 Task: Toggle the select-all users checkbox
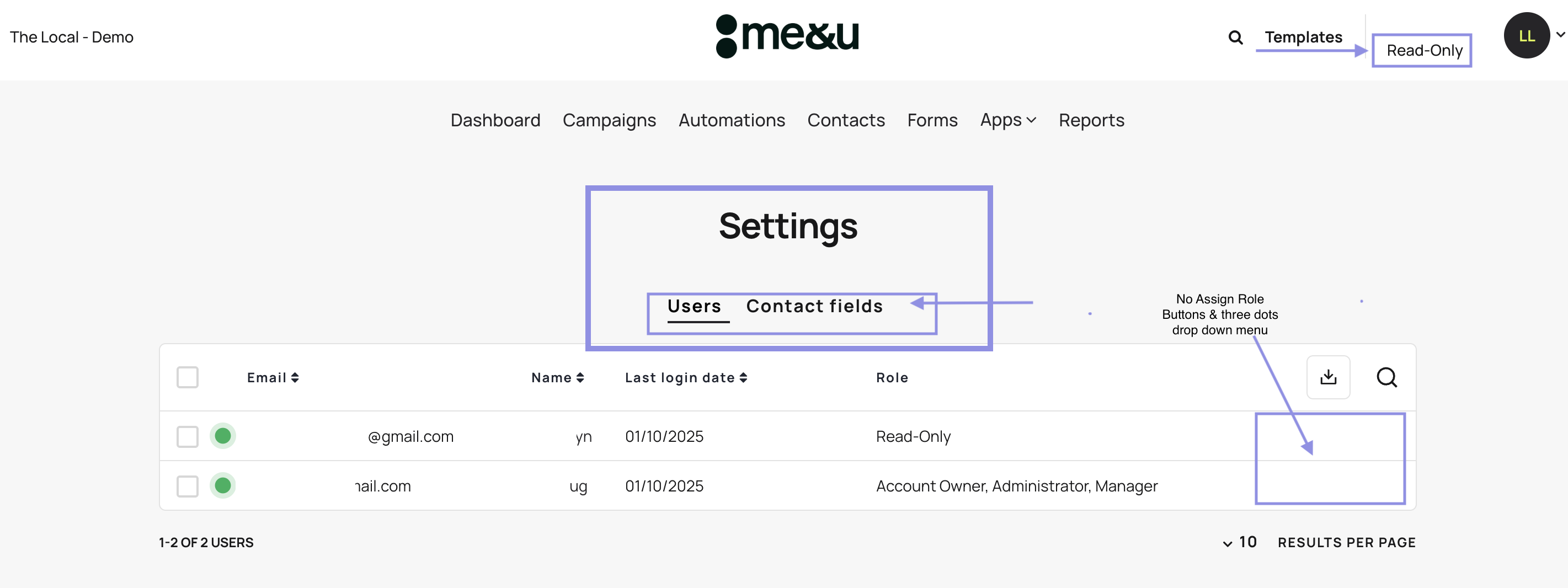click(x=188, y=377)
